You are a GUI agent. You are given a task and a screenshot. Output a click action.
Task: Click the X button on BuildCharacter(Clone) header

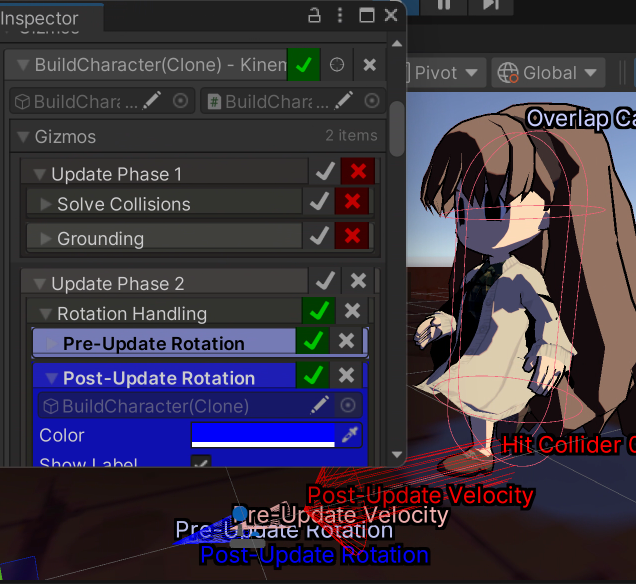370,65
